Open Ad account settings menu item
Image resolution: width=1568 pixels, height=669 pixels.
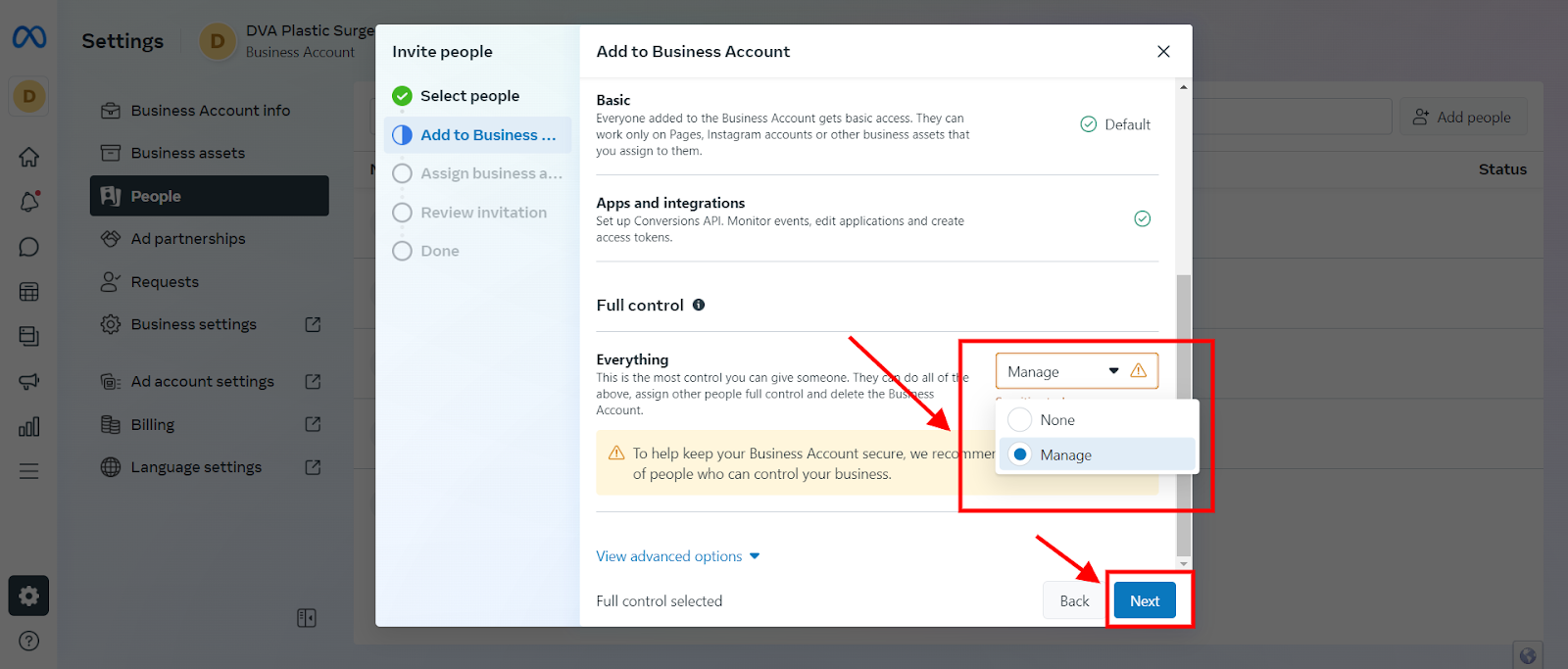pyautogui.click(x=210, y=381)
